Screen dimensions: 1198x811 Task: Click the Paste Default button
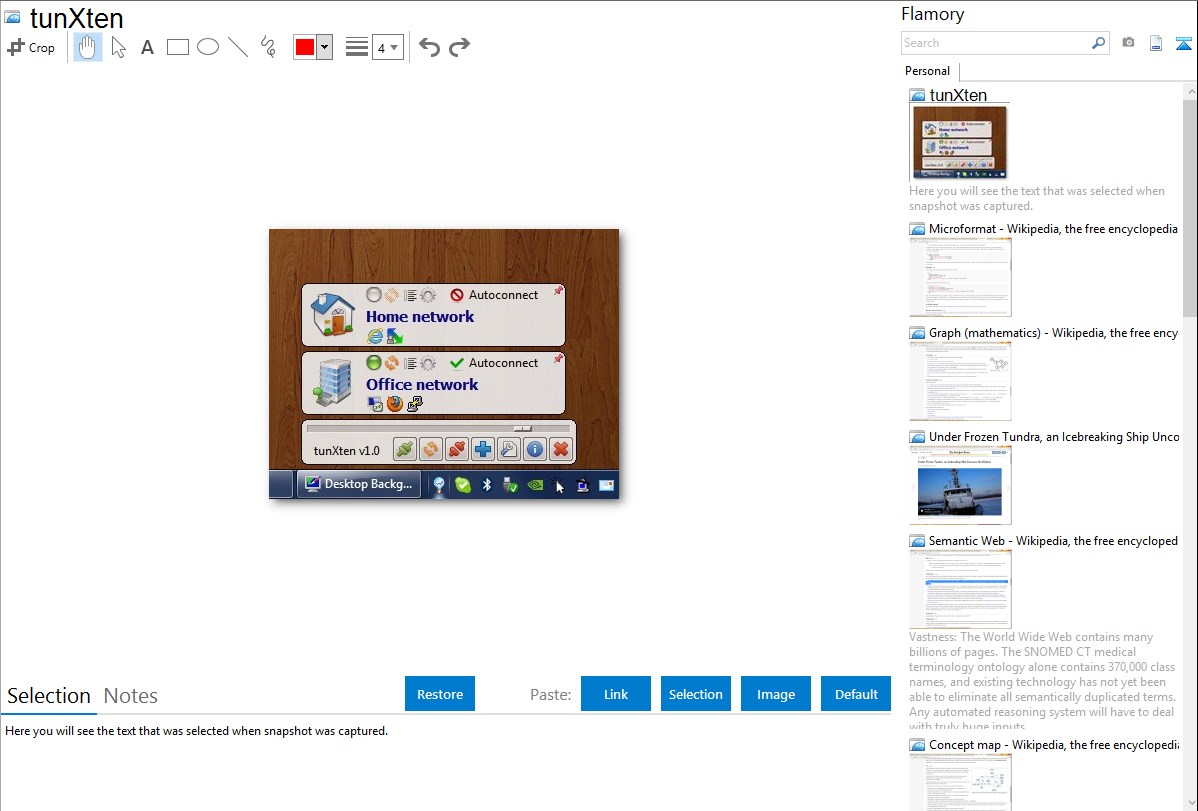[856, 694]
